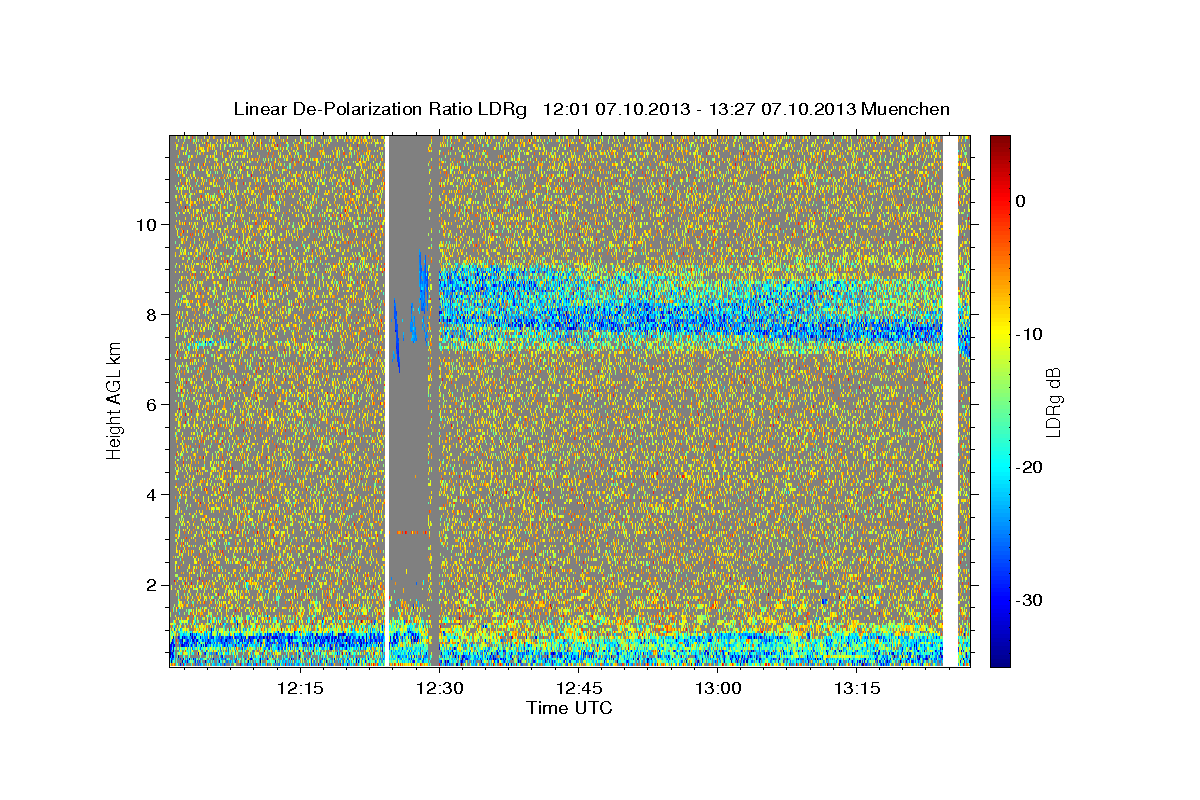The image size is (1200, 800).
Task: Click the 12:30 time tick label
Action: 438,689
